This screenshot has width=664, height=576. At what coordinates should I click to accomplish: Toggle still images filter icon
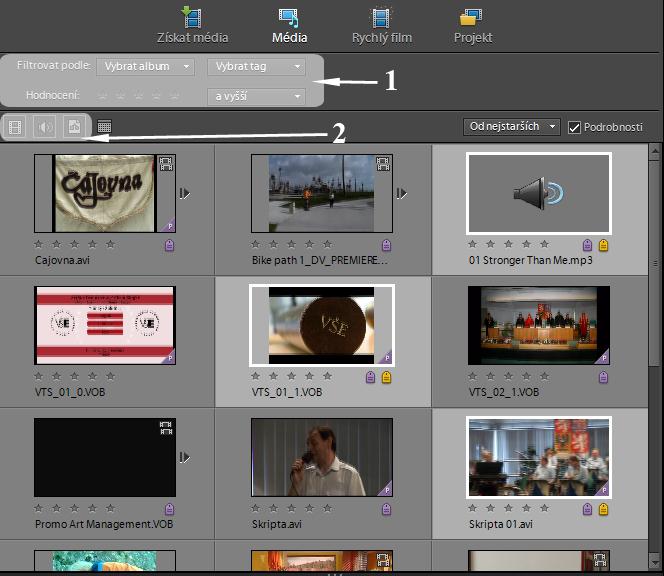(74, 127)
